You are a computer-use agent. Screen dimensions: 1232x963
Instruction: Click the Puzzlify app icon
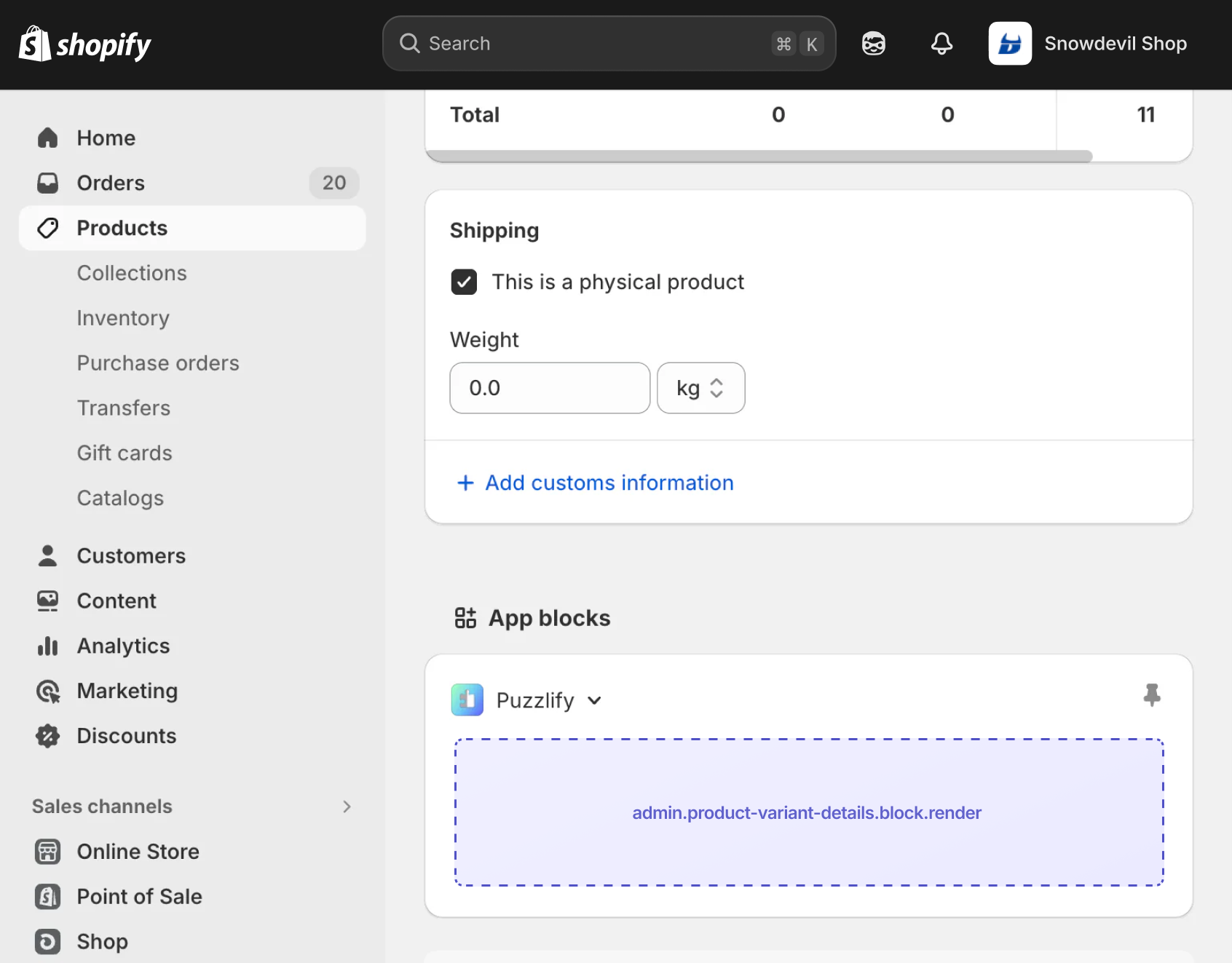click(x=467, y=700)
